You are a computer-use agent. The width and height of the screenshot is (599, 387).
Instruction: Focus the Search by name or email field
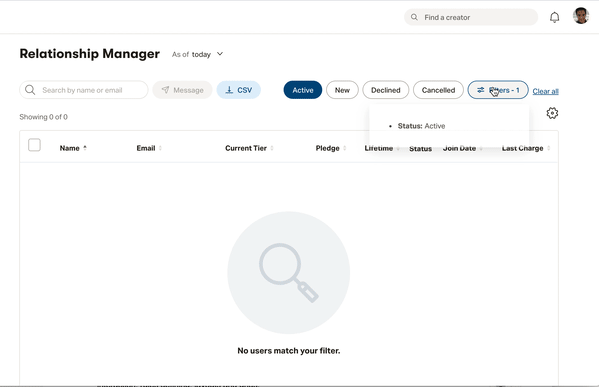coord(84,90)
